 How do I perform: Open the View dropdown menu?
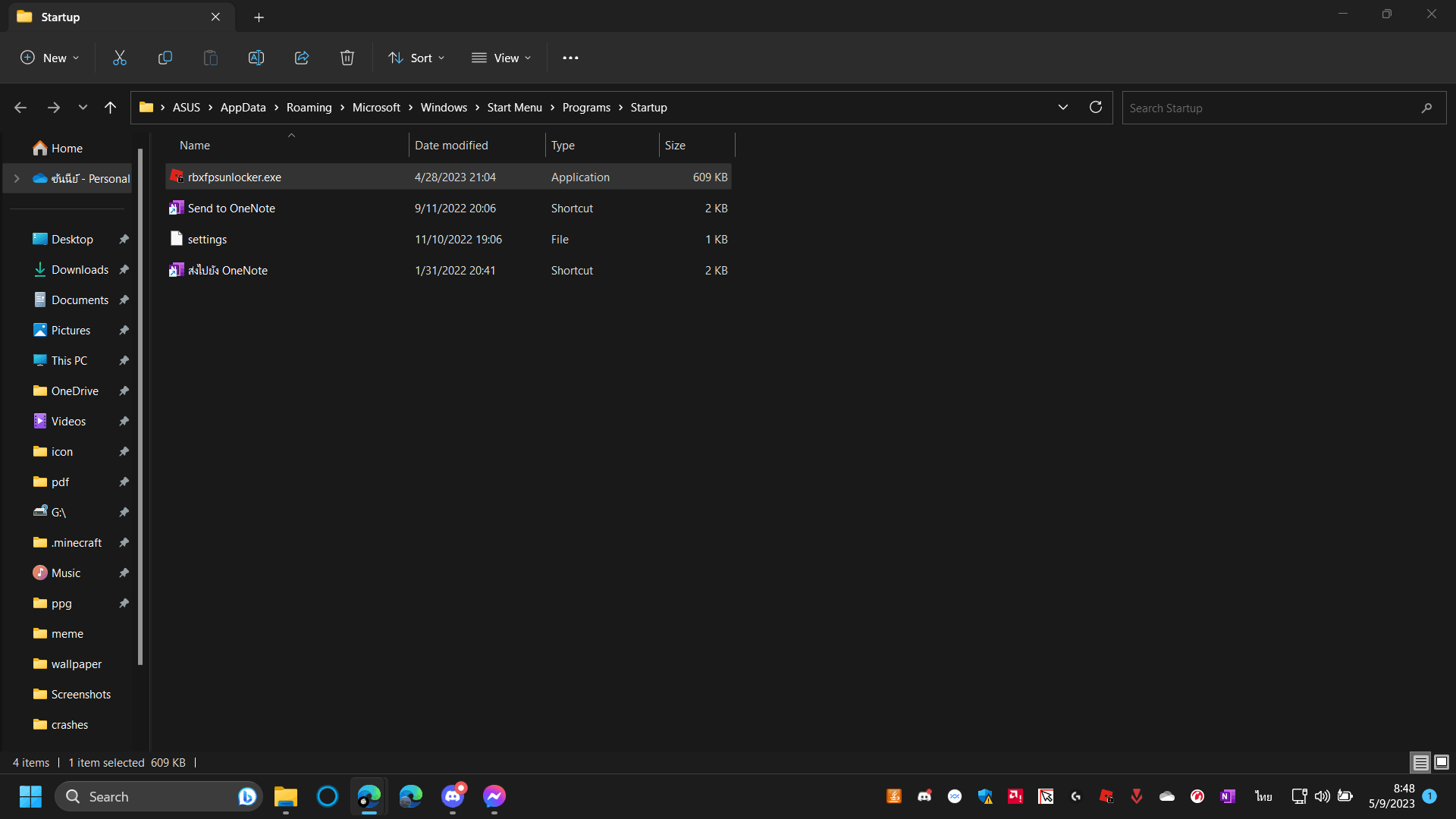point(501,58)
